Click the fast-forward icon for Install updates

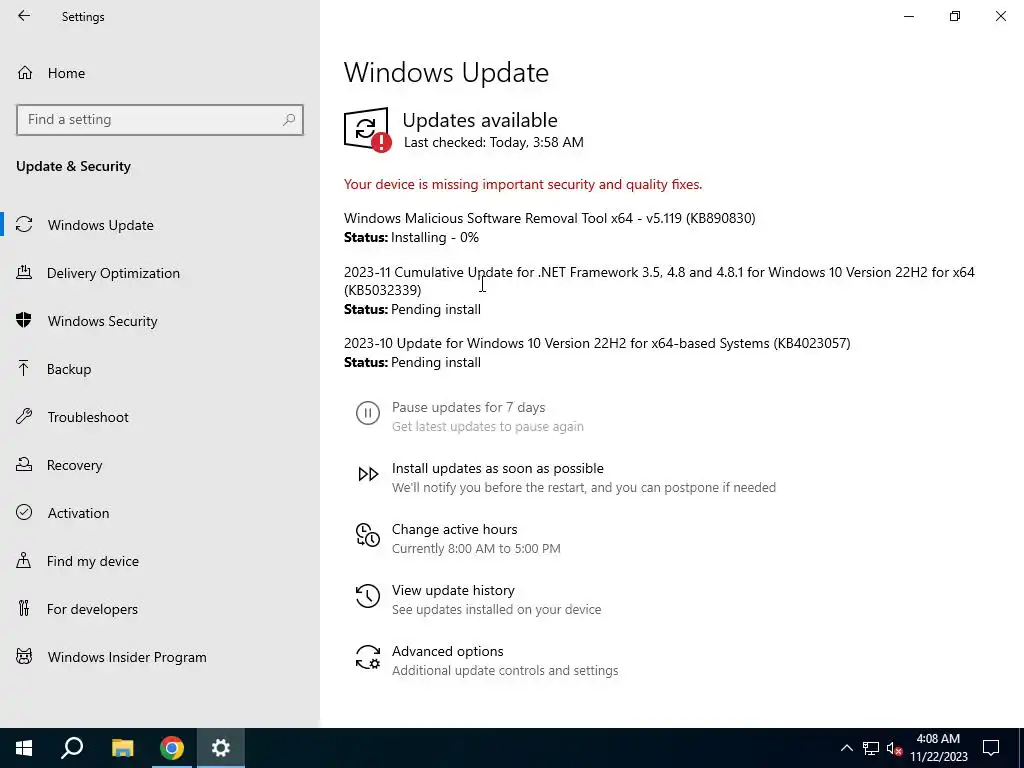pos(368,474)
